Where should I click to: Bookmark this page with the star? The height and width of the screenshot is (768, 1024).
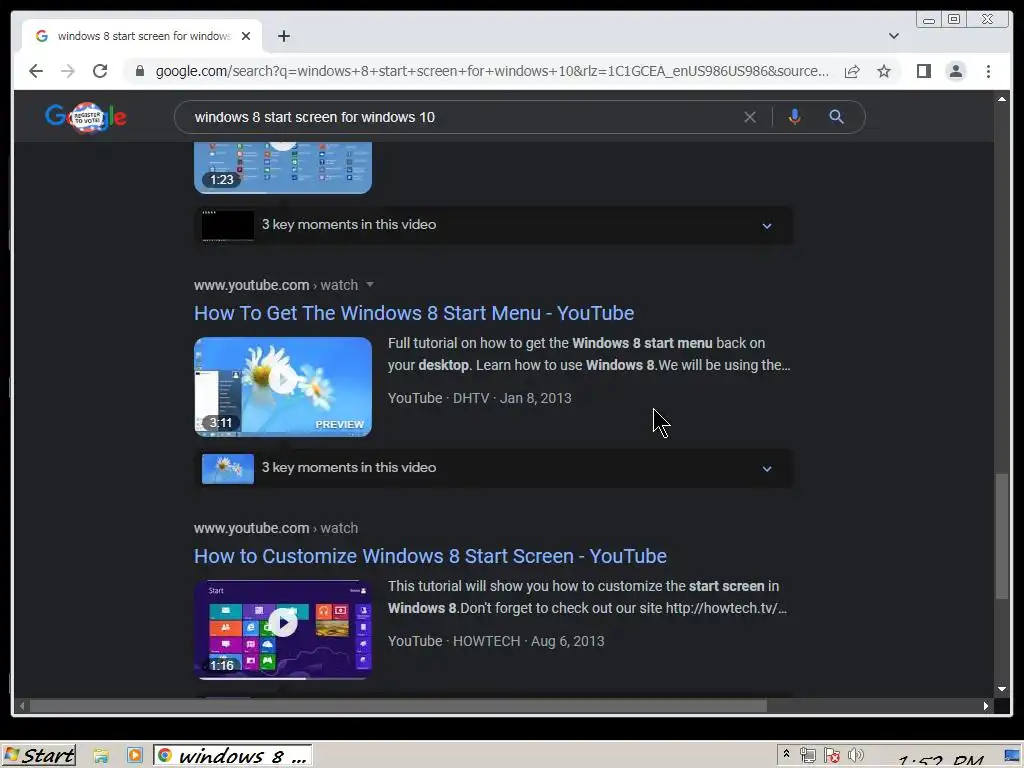pyautogui.click(x=884, y=71)
